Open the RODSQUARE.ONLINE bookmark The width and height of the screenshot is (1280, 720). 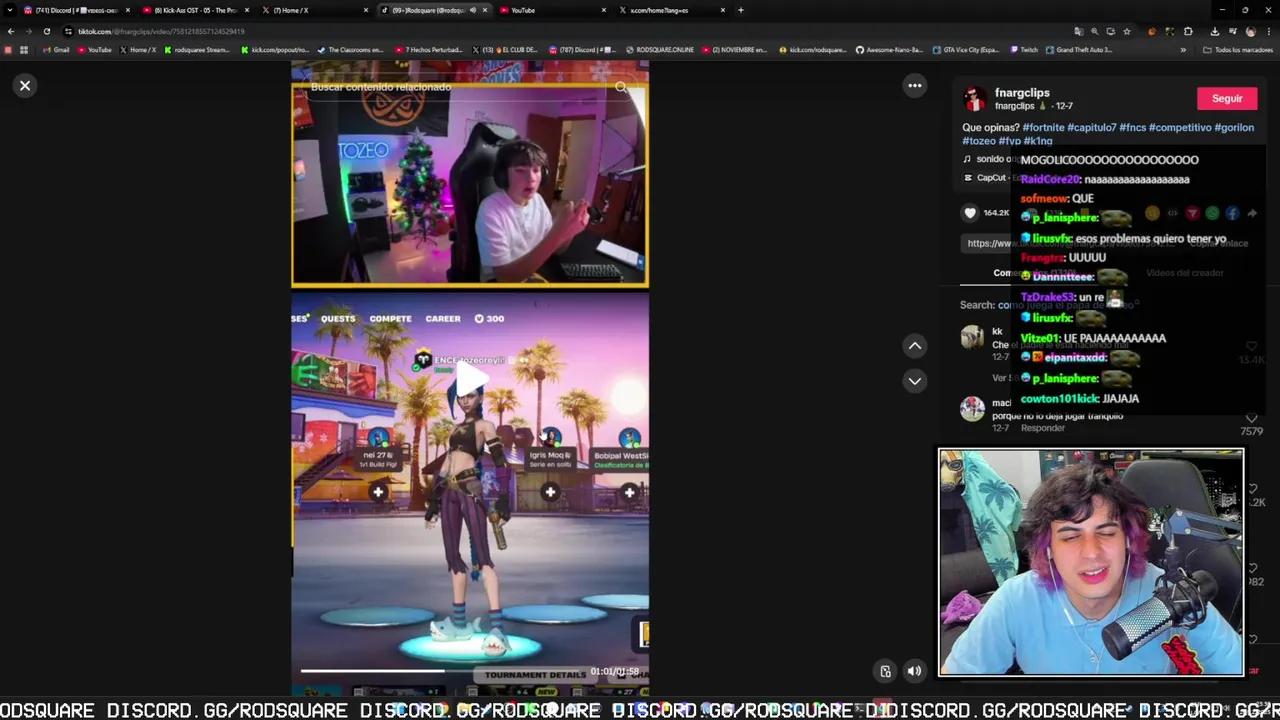point(660,50)
